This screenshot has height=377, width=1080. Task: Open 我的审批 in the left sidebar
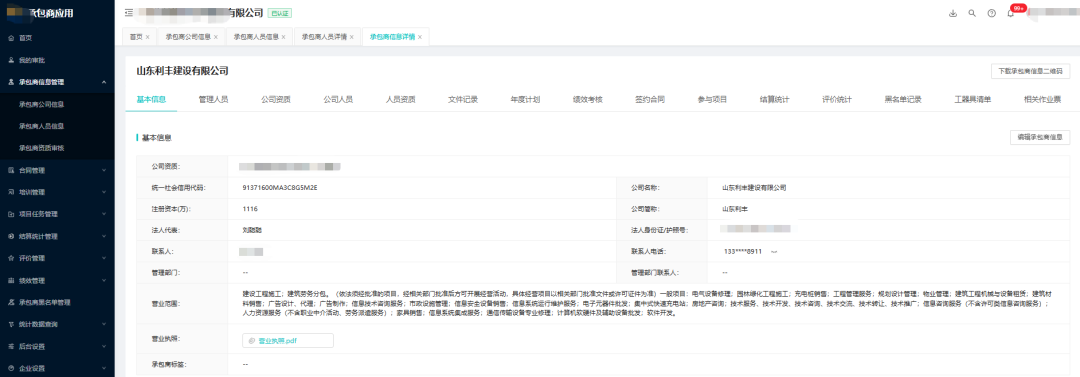tap(32, 60)
